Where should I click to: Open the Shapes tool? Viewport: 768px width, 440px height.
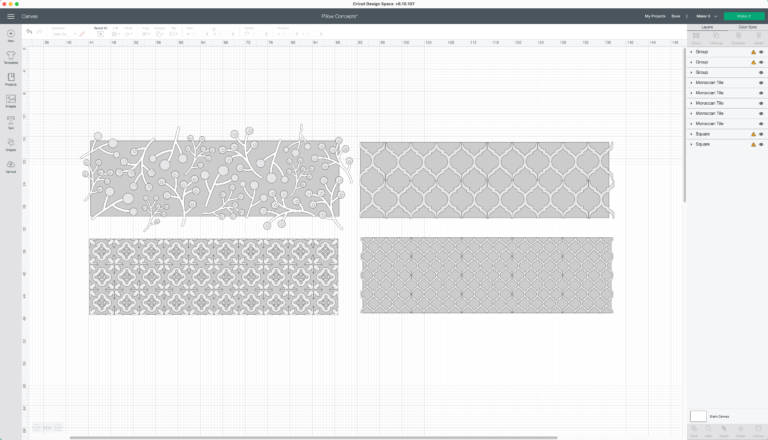[11, 145]
